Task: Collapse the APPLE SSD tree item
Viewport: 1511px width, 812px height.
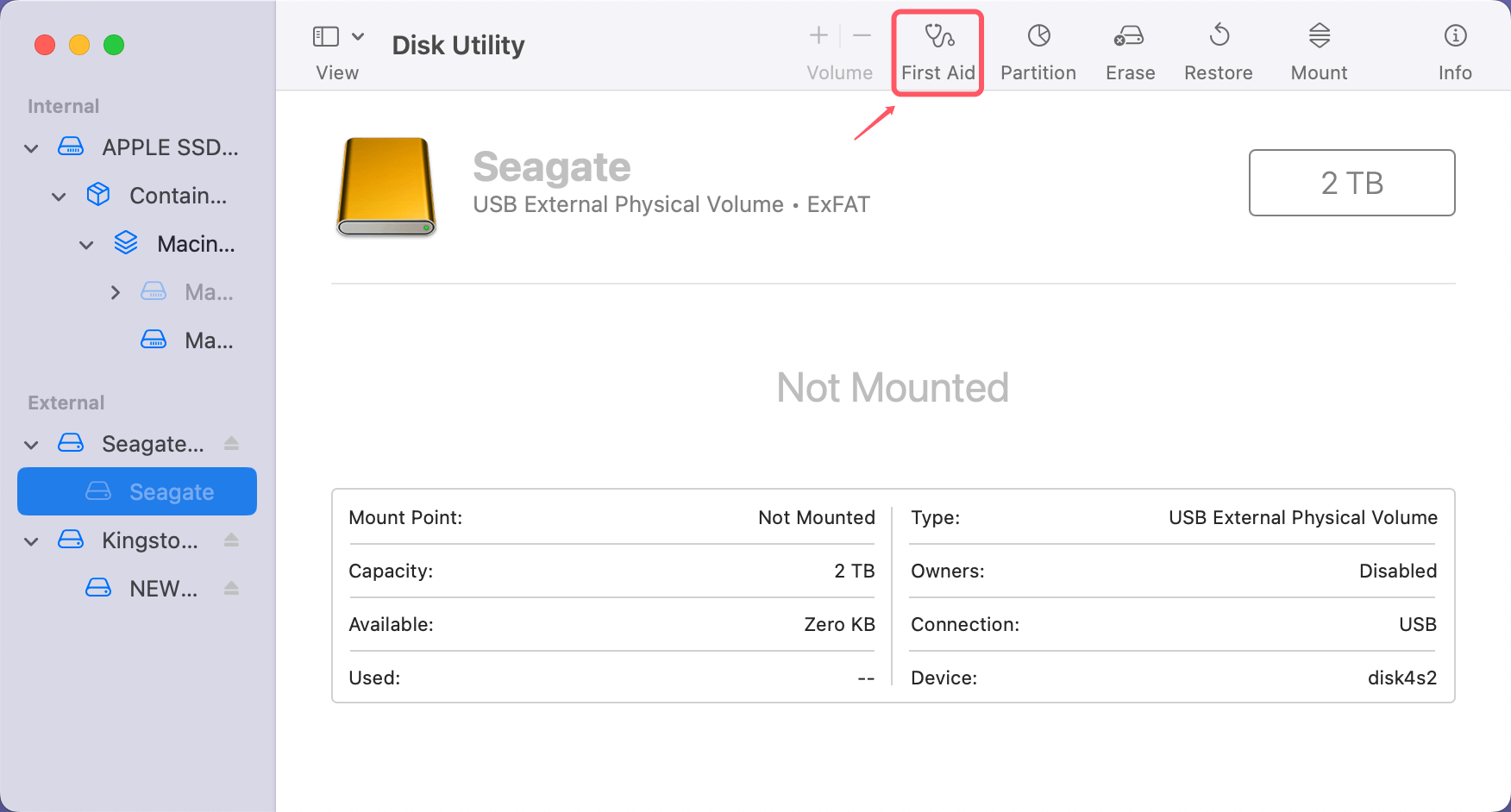Action: click(30, 147)
